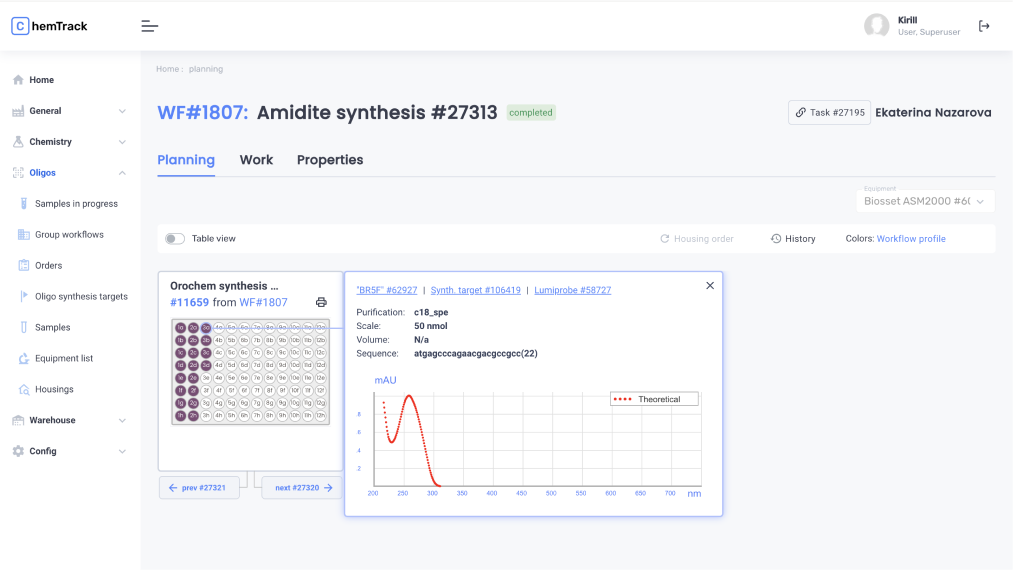
Task: Switch to the Properties tab
Action: tap(330, 160)
